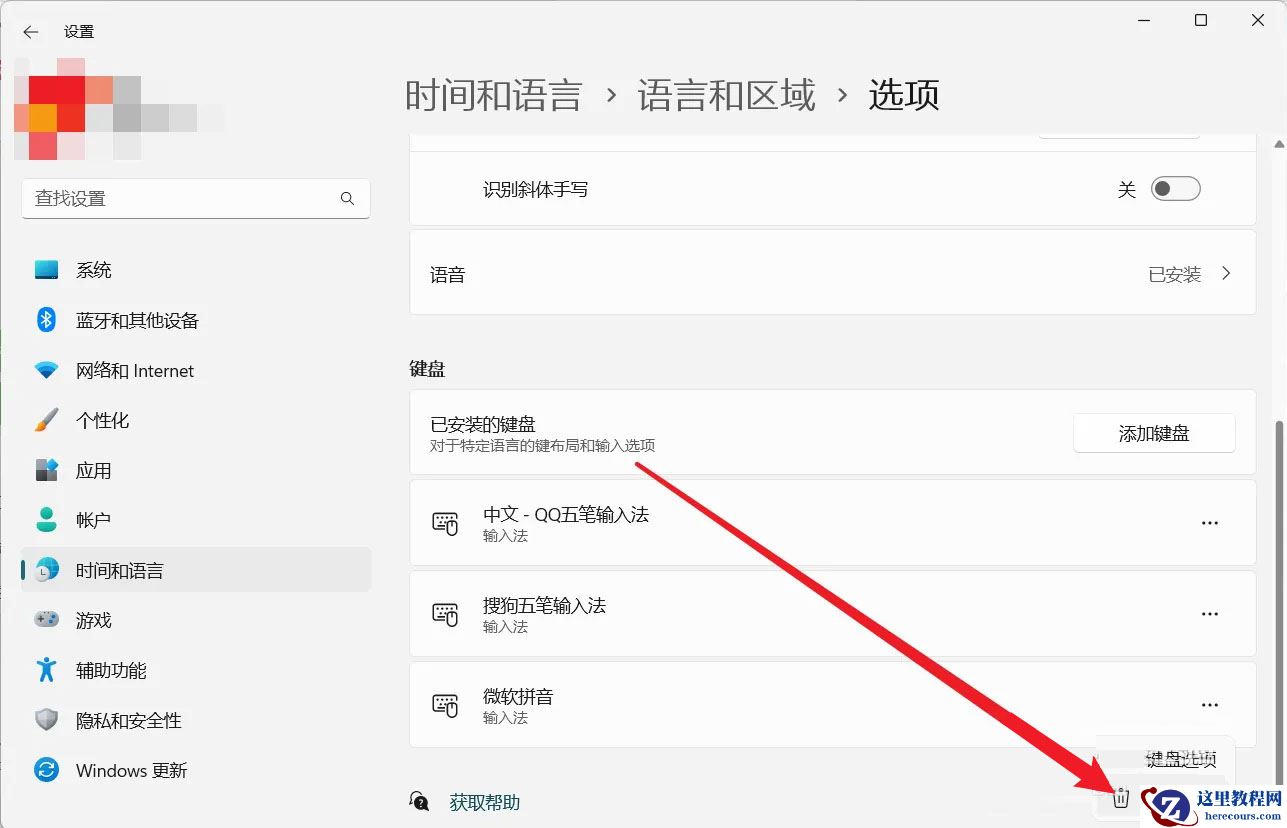The width and height of the screenshot is (1287, 828).
Task: 打开 QQ五笔输入法的更多选项菜单
Action: pos(1210,522)
